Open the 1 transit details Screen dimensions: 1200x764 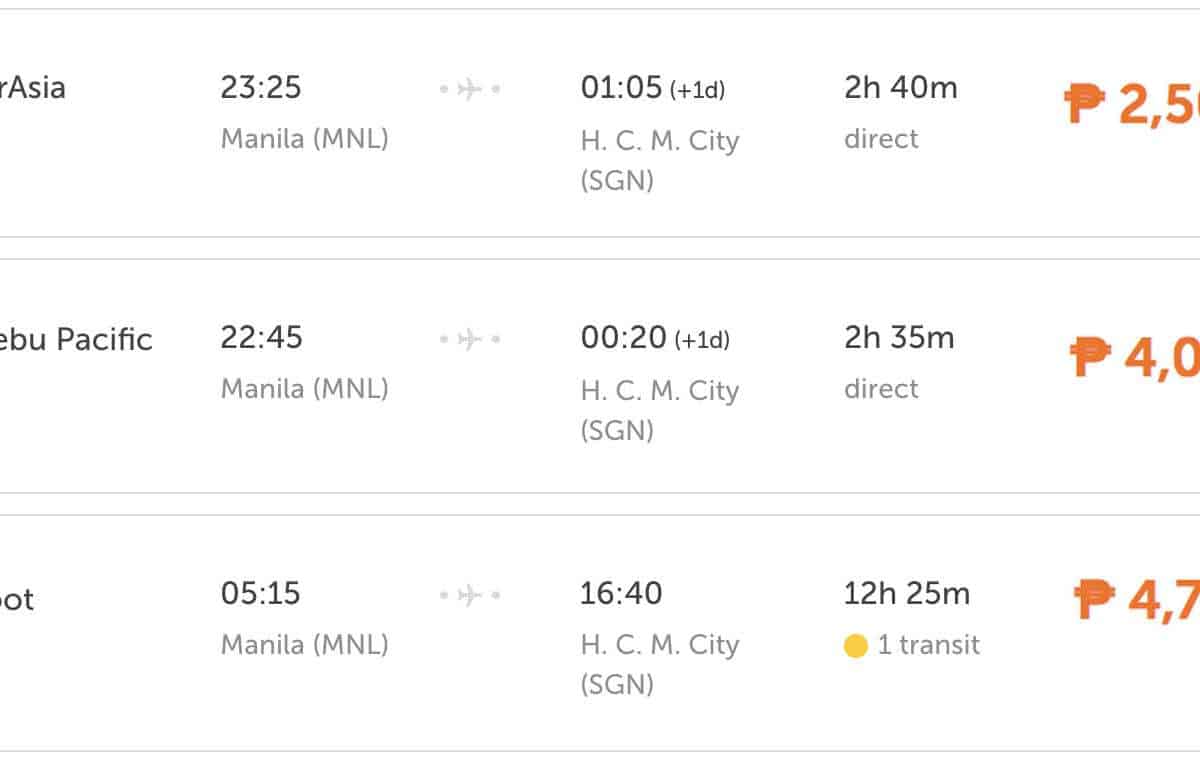pos(927,645)
